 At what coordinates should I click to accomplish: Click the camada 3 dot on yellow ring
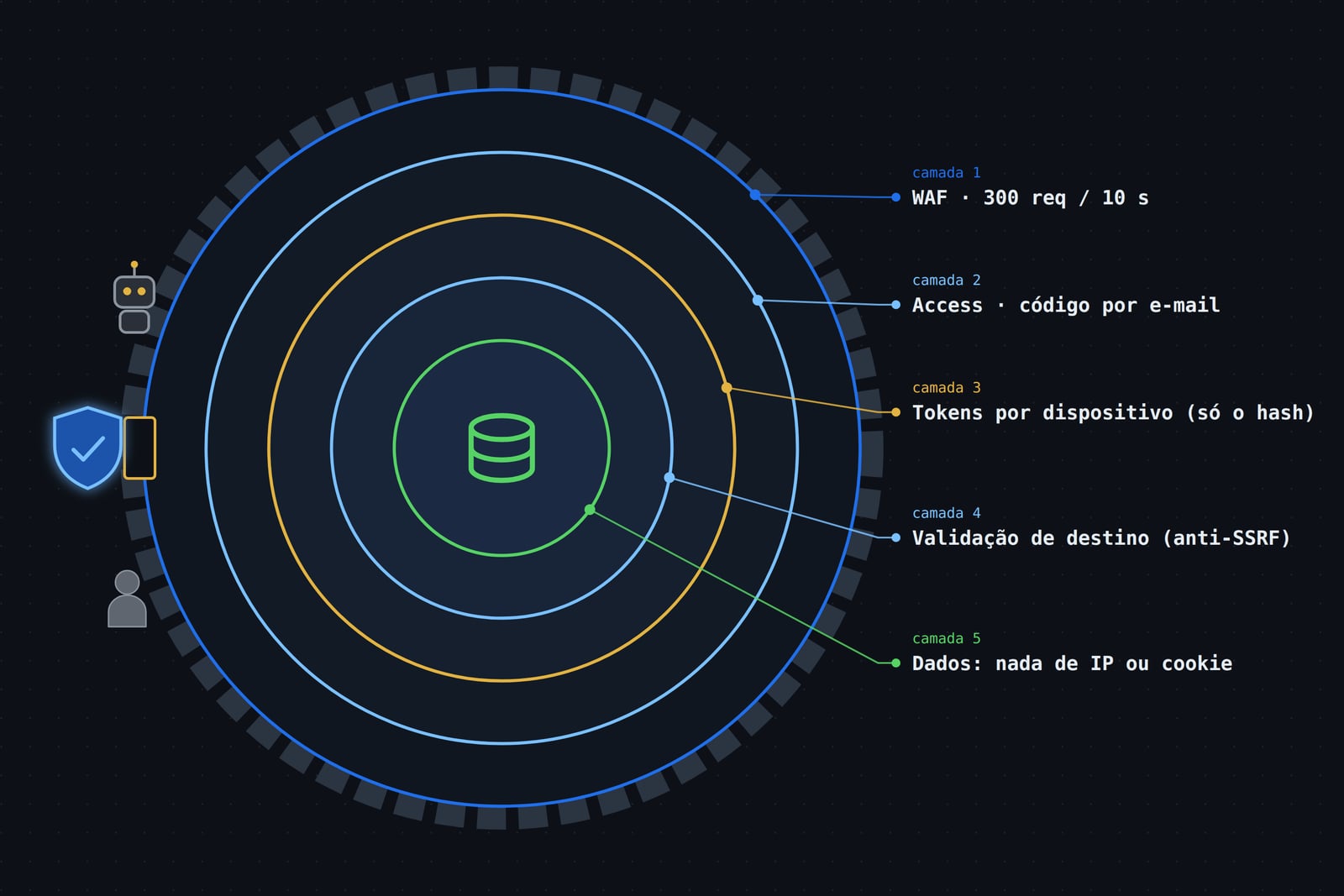727,388
